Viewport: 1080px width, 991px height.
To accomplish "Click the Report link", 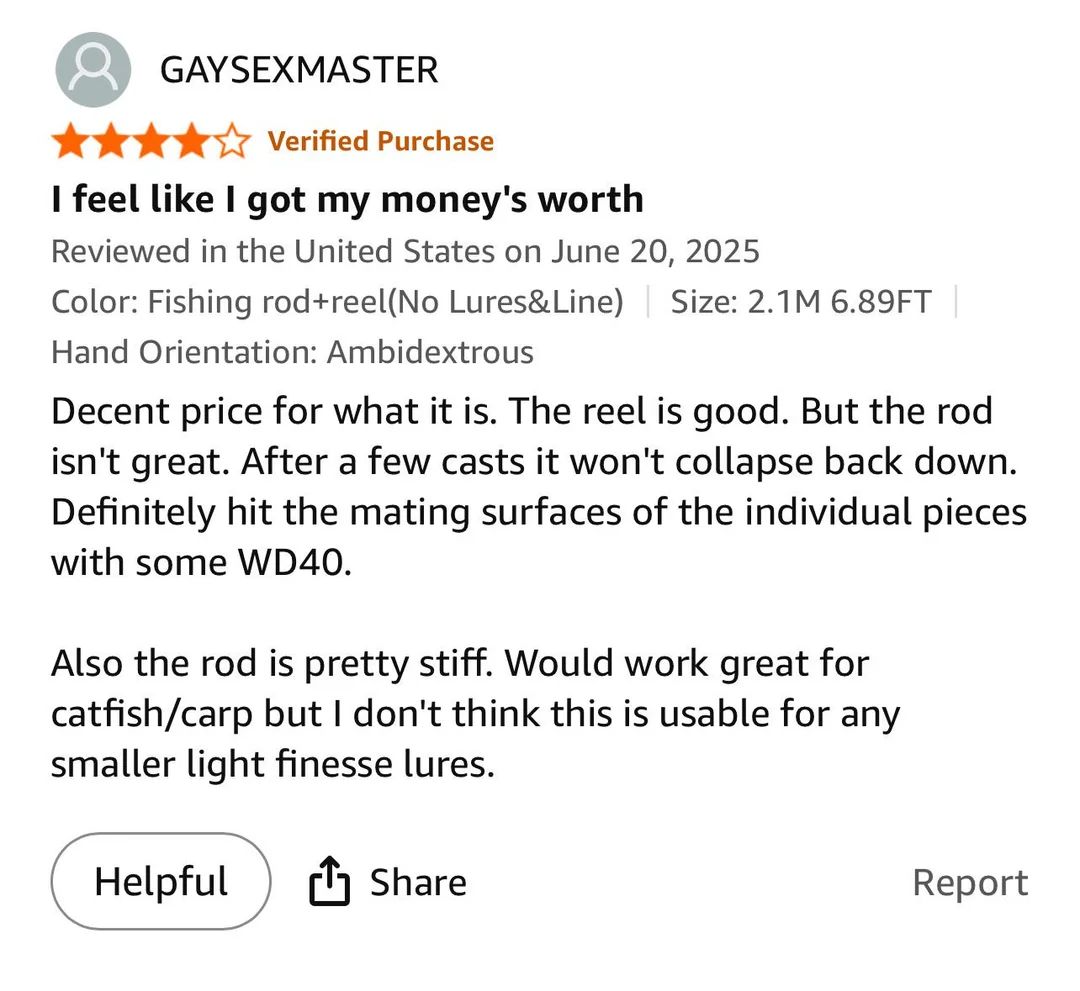I will (969, 882).
